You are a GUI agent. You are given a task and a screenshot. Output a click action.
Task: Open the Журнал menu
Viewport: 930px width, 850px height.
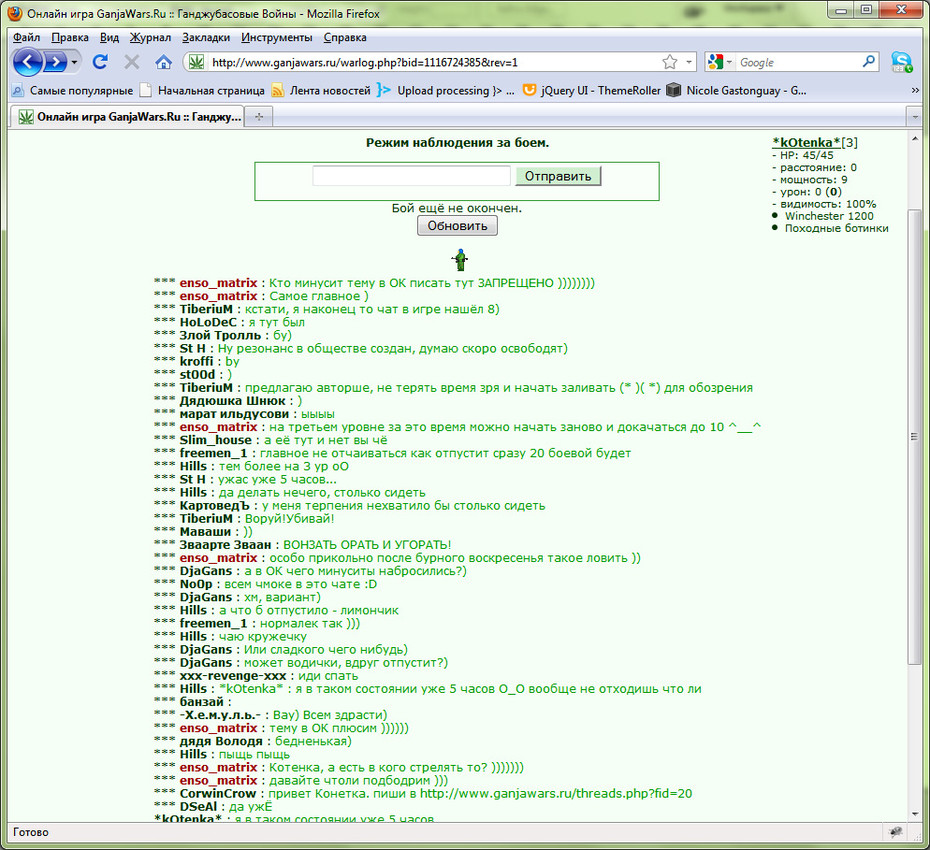tap(150, 37)
